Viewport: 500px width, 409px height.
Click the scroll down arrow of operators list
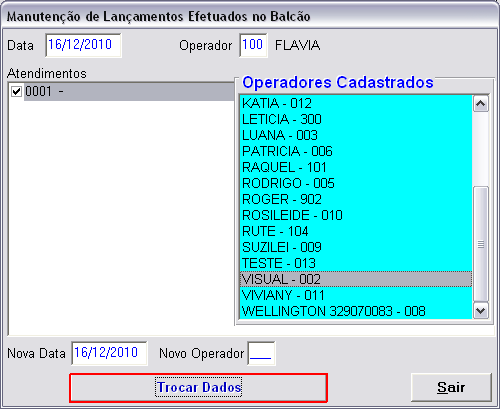[481, 311]
